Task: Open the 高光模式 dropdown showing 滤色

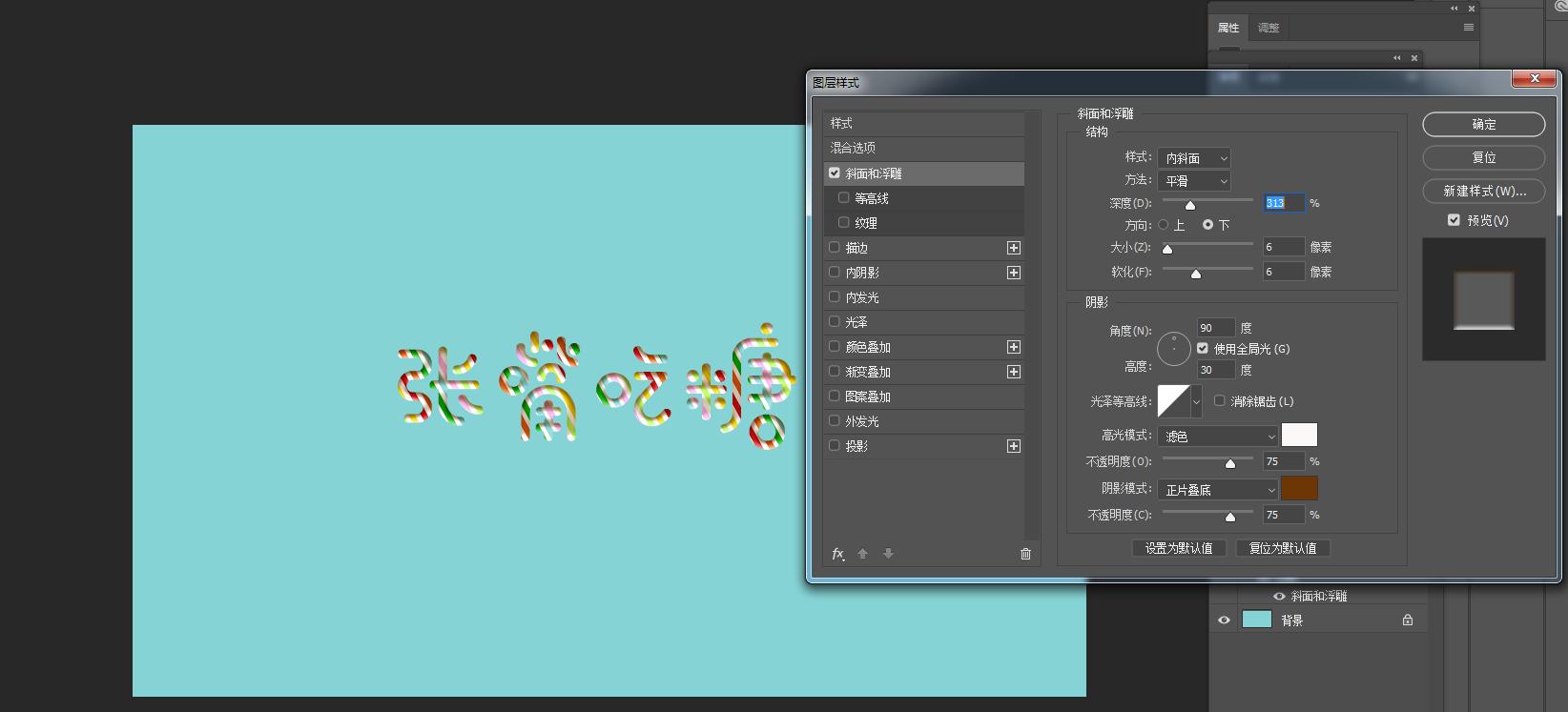Action: (1218, 437)
